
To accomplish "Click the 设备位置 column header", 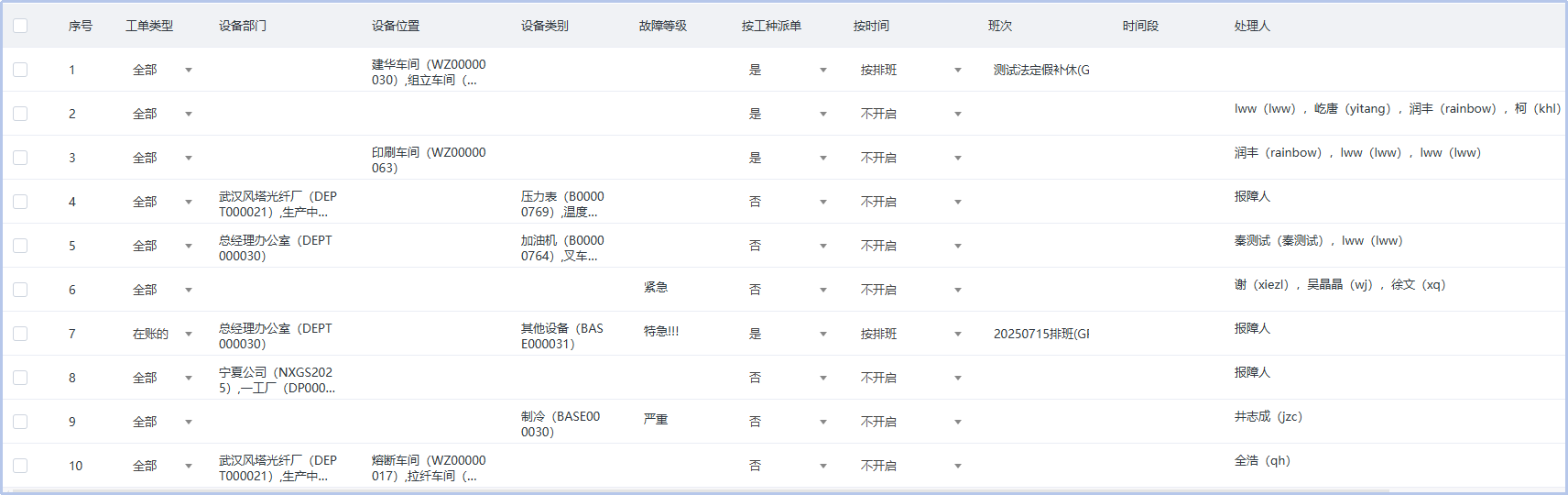I will (396, 26).
